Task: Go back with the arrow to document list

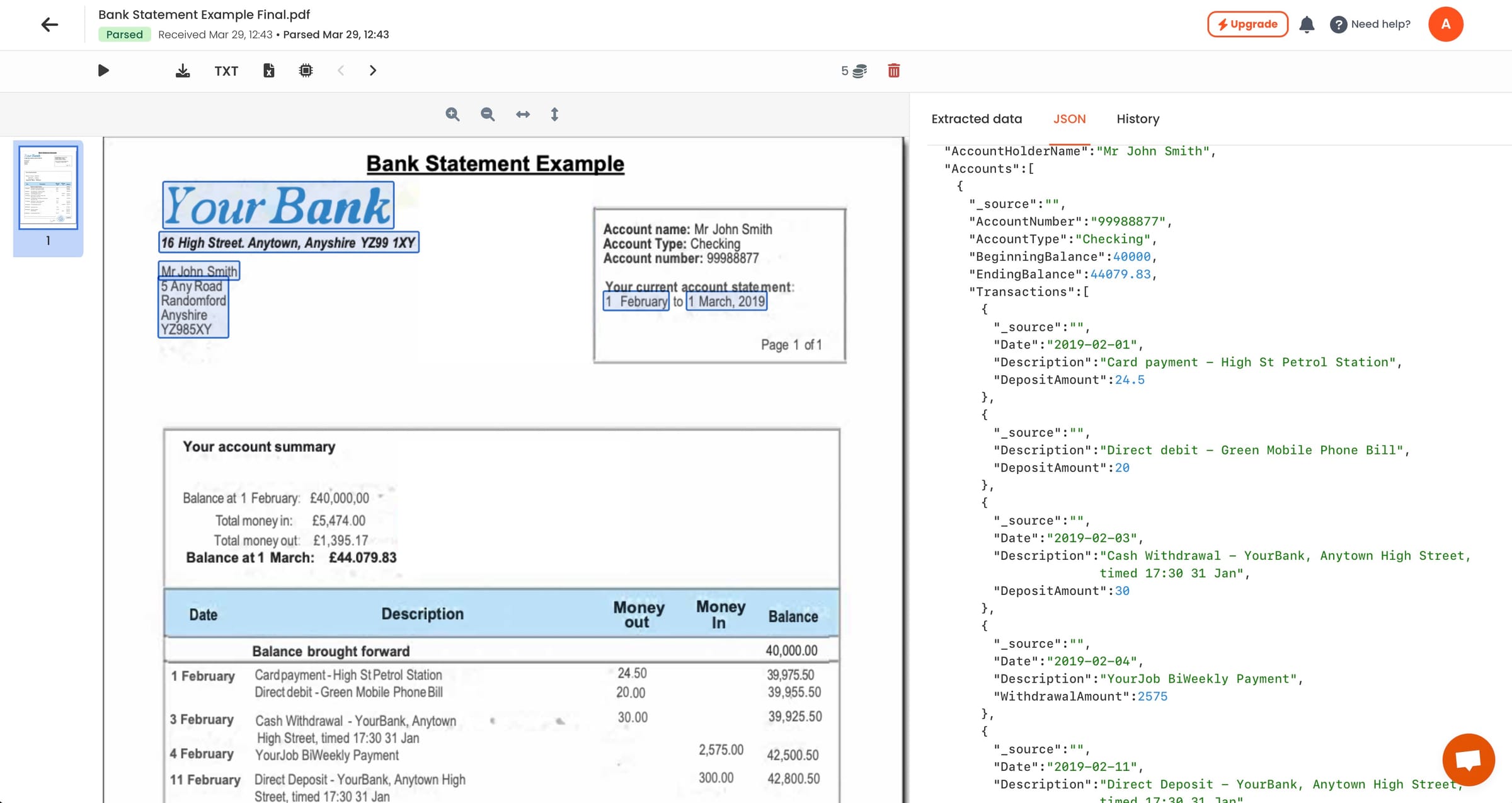Action: point(49,24)
